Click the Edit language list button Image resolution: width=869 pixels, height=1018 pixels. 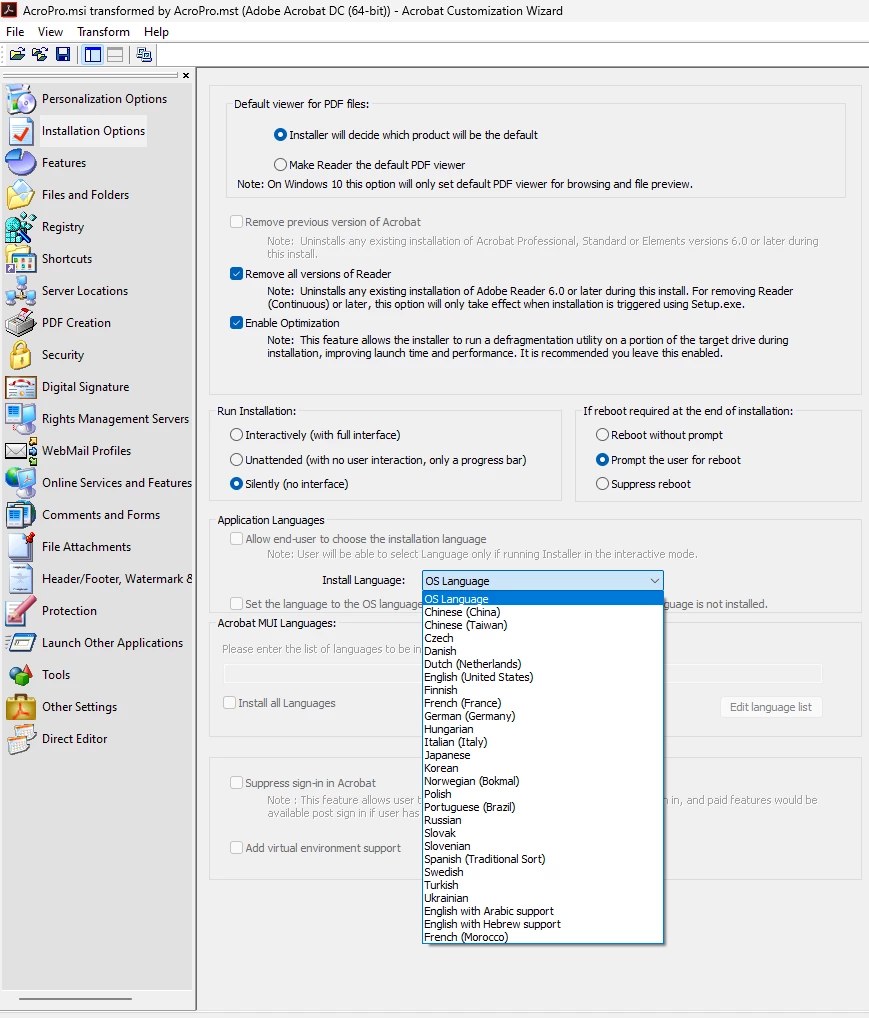[771, 707]
